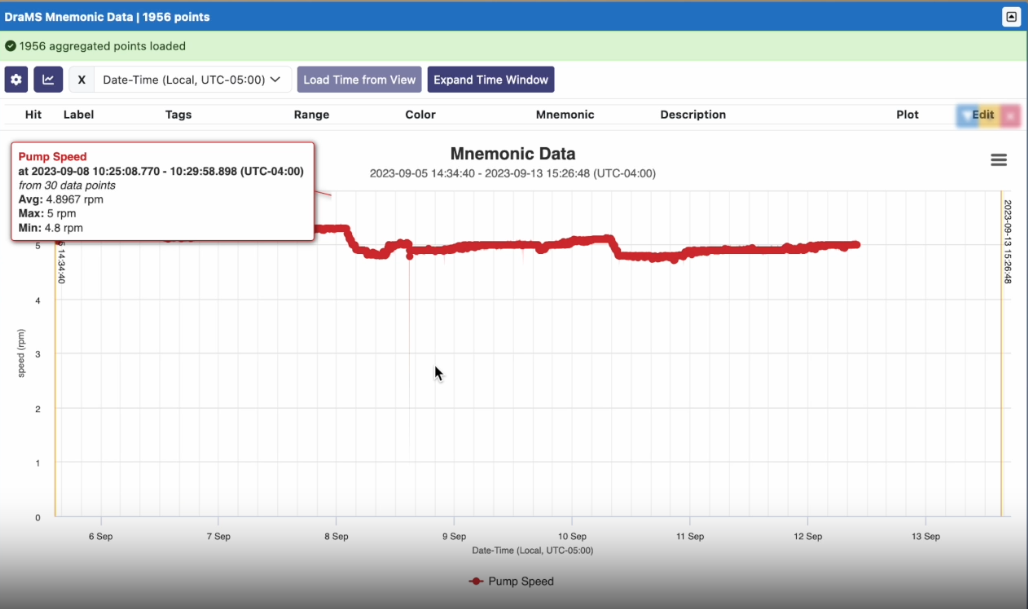Click the Load Time from View button

(x=359, y=80)
